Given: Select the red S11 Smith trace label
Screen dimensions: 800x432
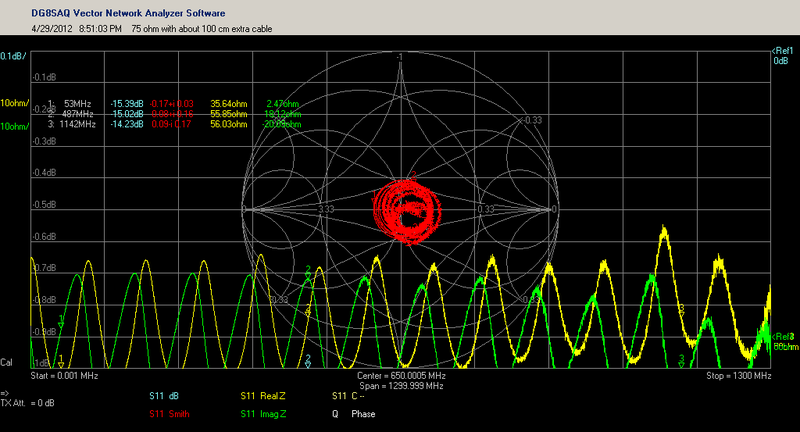Looking at the screenshot, I should 169,413.
